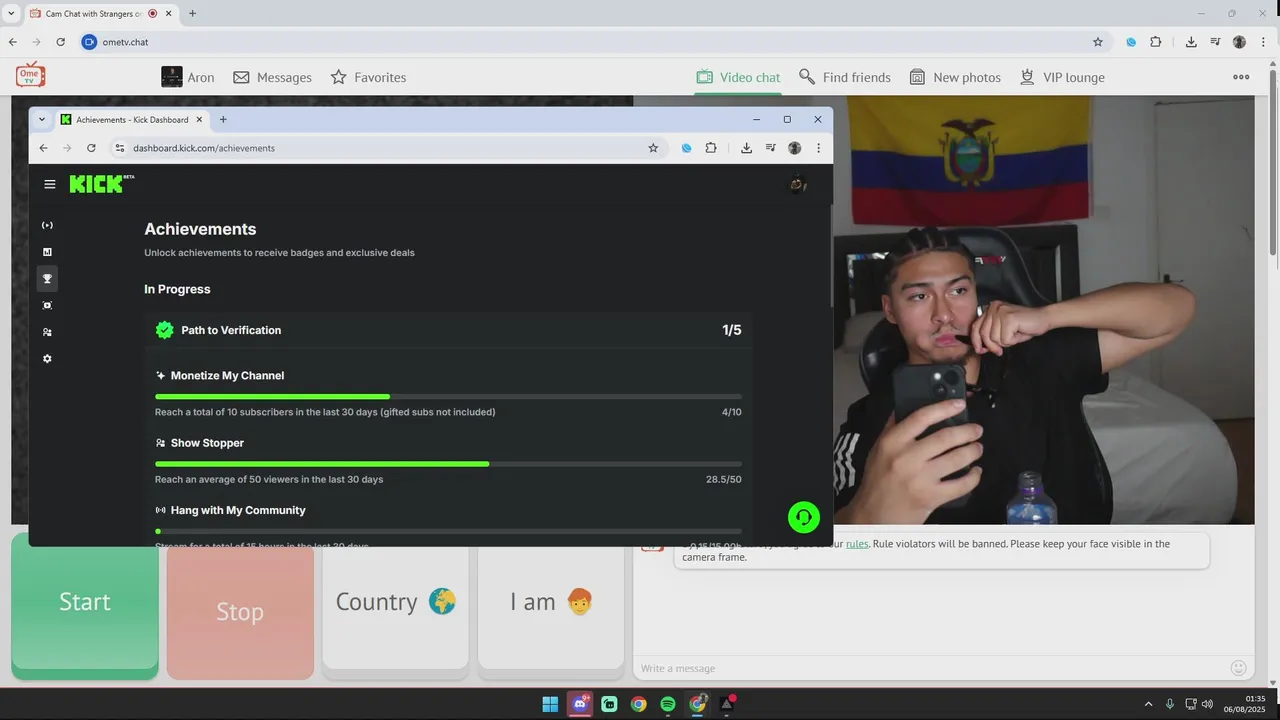Image resolution: width=1280 pixels, height=720 pixels.
Task: Open the emoji picker in message box
Action: point(1238,668)
